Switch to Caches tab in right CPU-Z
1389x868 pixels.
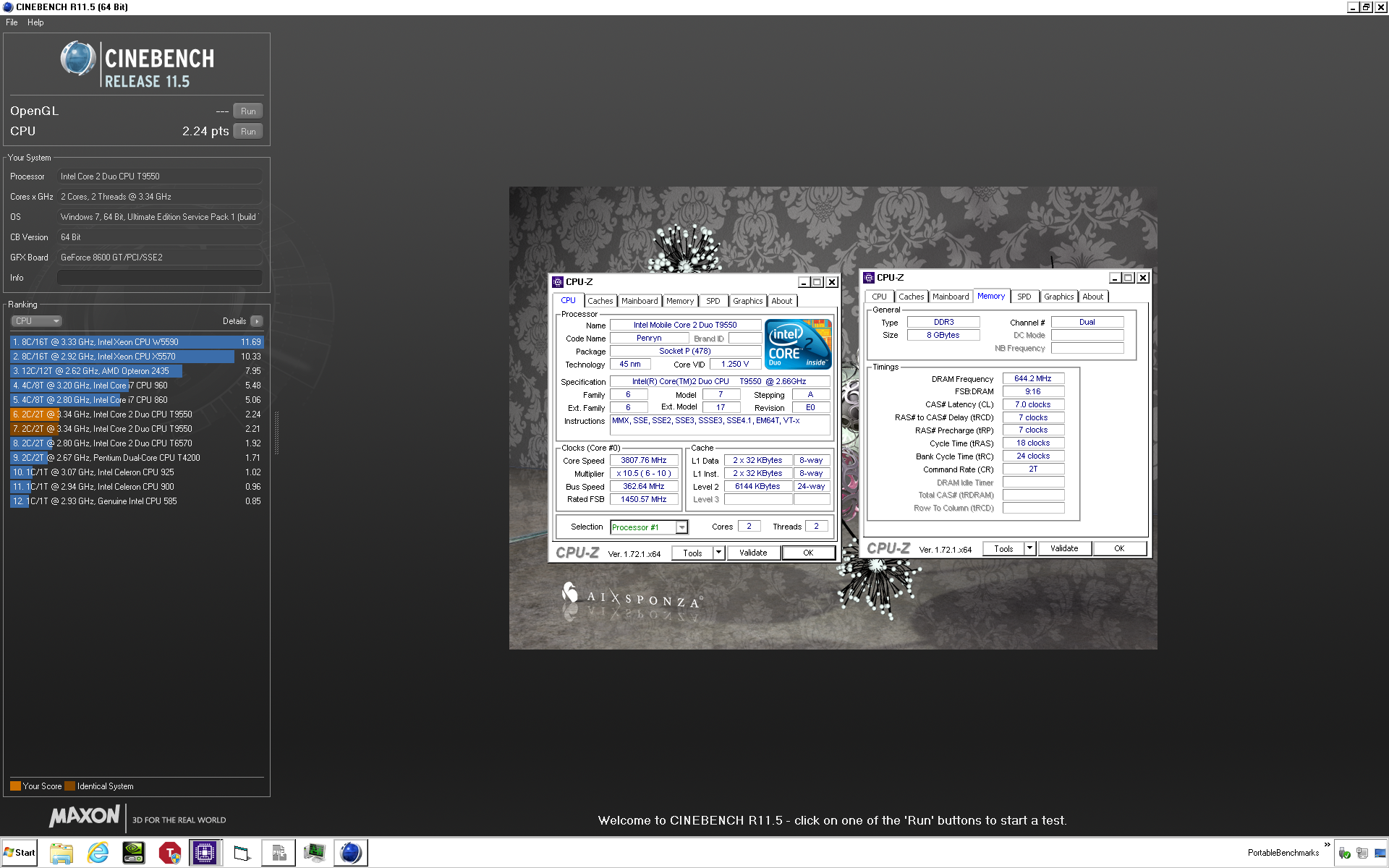(911, 297)
